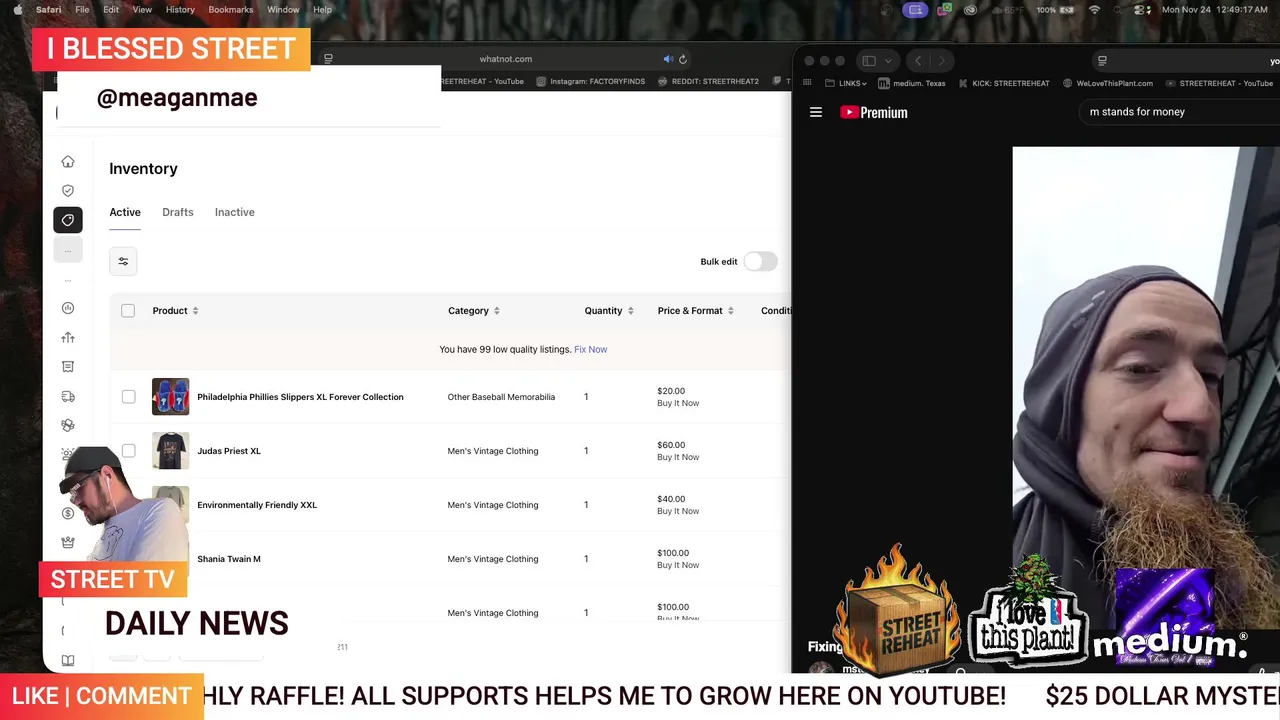Open the KICK: STREETREHEAT bookmark

1004,83
